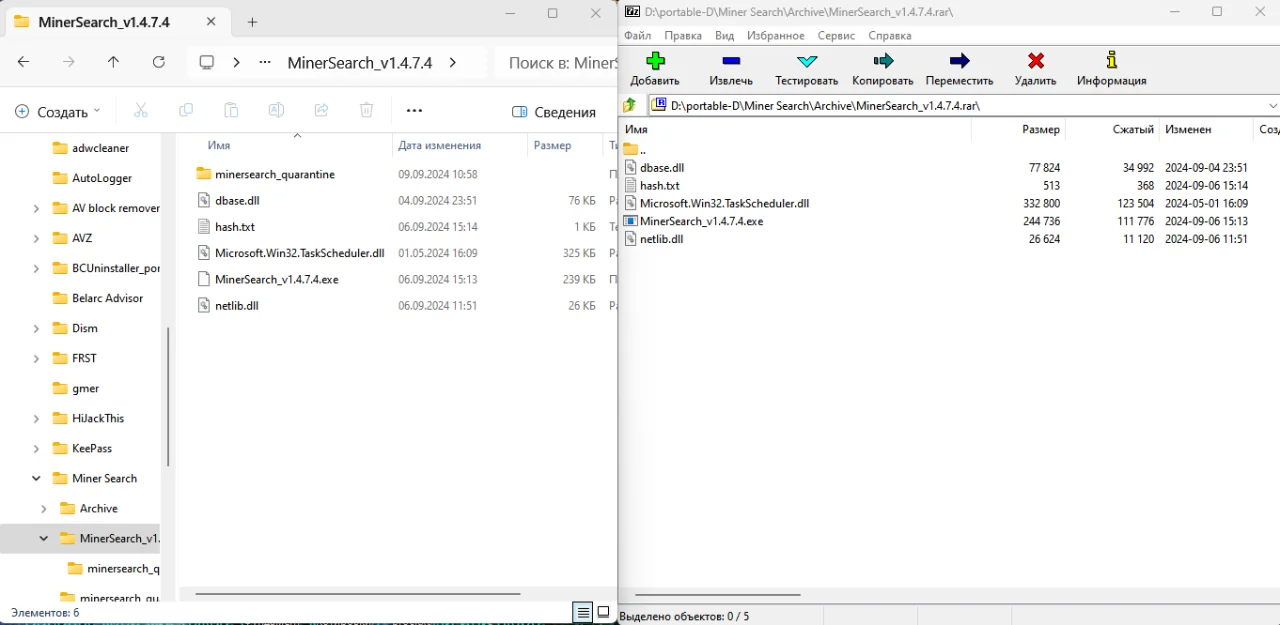Screen dimensions: 1280x625
Task: Open the Explorer three-dots more options menu
Action: pyautogui.click(x=414, y=111)
